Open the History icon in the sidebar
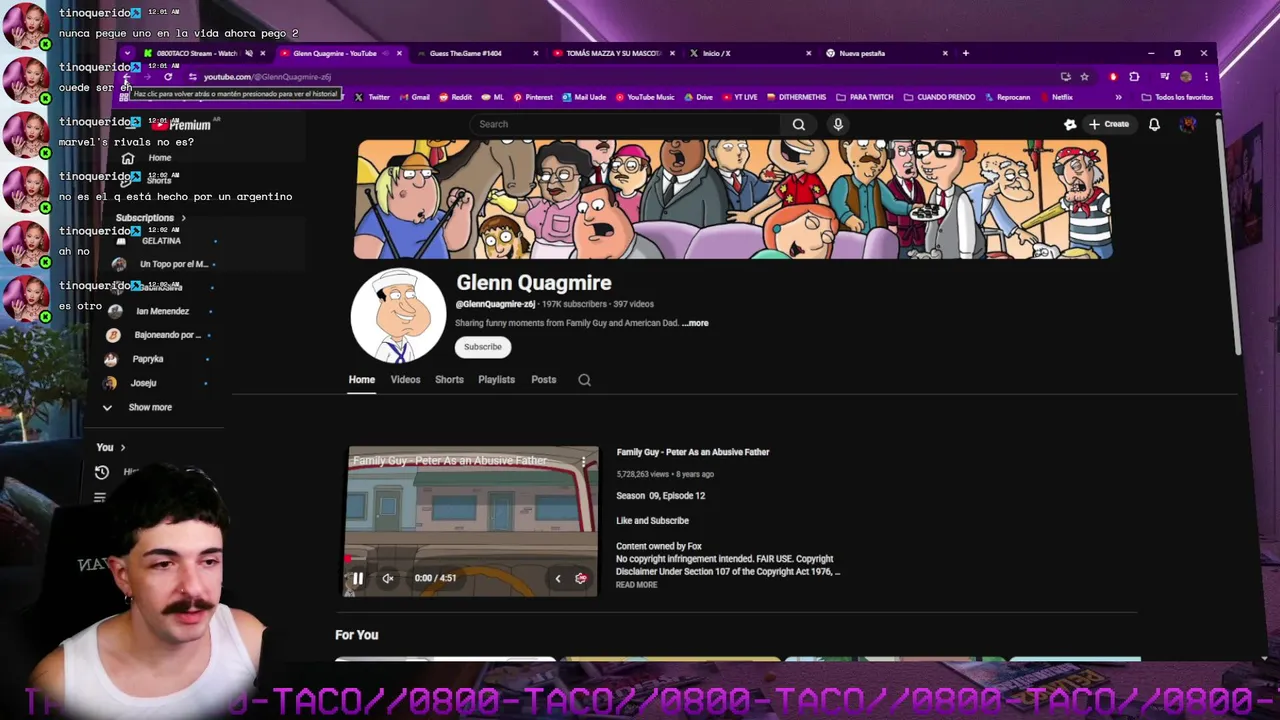Image resolution: width=1280 pixels, height=720 pixels. [101, 472]
